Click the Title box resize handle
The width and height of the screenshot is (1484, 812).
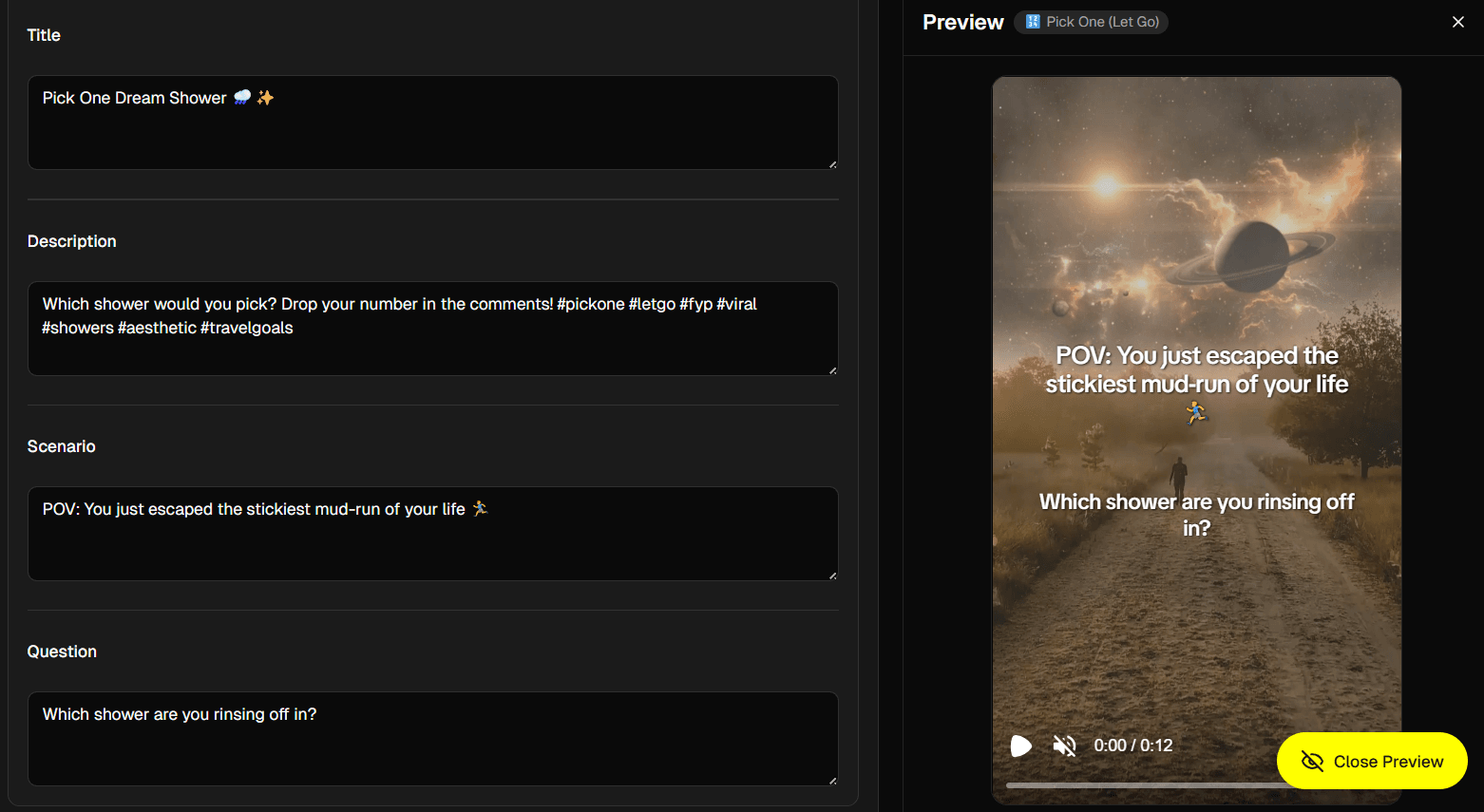coord(832,164)
